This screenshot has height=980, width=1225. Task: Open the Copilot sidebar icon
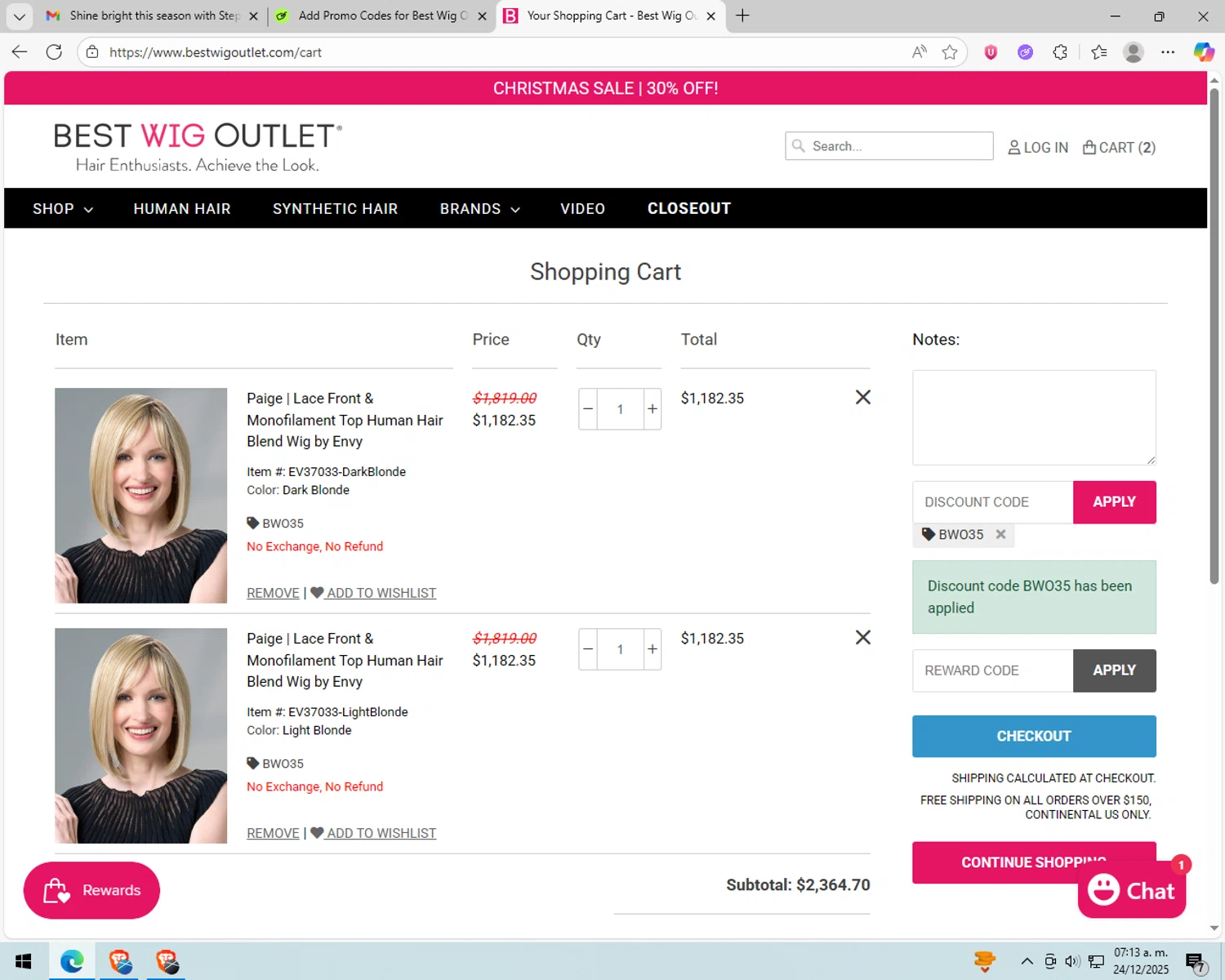coord(1204,52)
